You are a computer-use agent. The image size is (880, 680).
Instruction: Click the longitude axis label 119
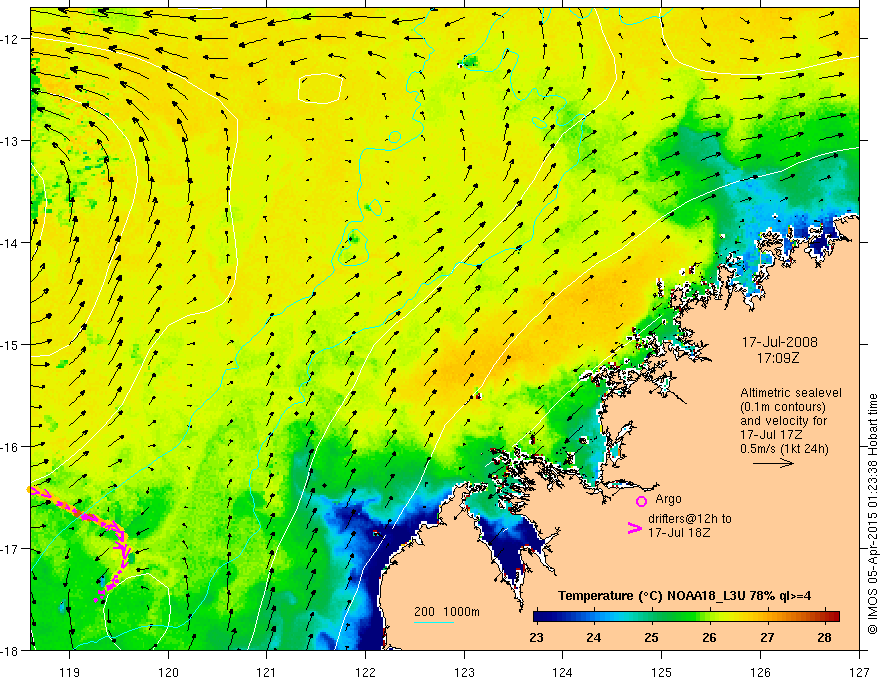(x=70, y=672)
